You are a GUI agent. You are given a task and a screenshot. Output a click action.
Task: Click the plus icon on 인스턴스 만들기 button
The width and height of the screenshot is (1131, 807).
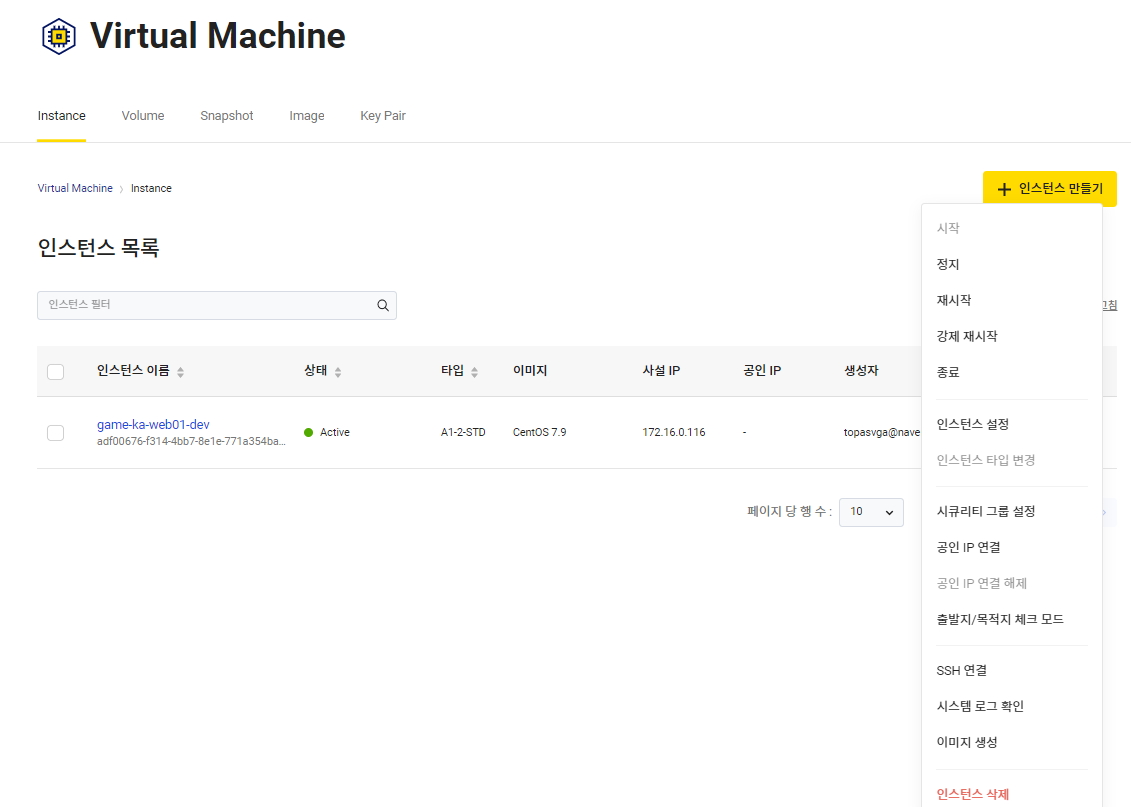(1004, 188)
